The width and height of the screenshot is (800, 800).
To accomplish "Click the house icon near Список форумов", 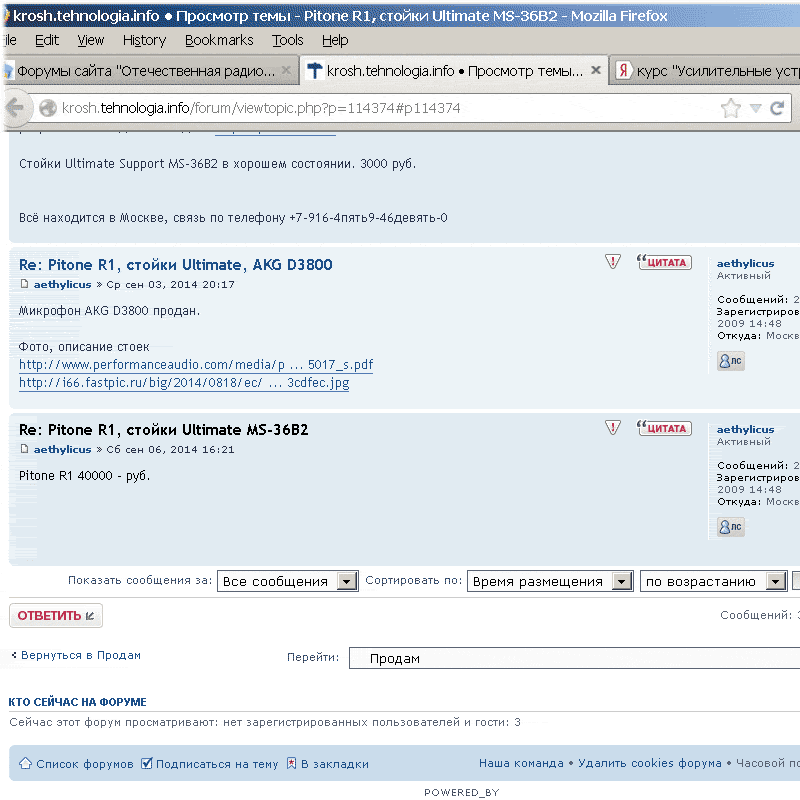I will point(25,763).
